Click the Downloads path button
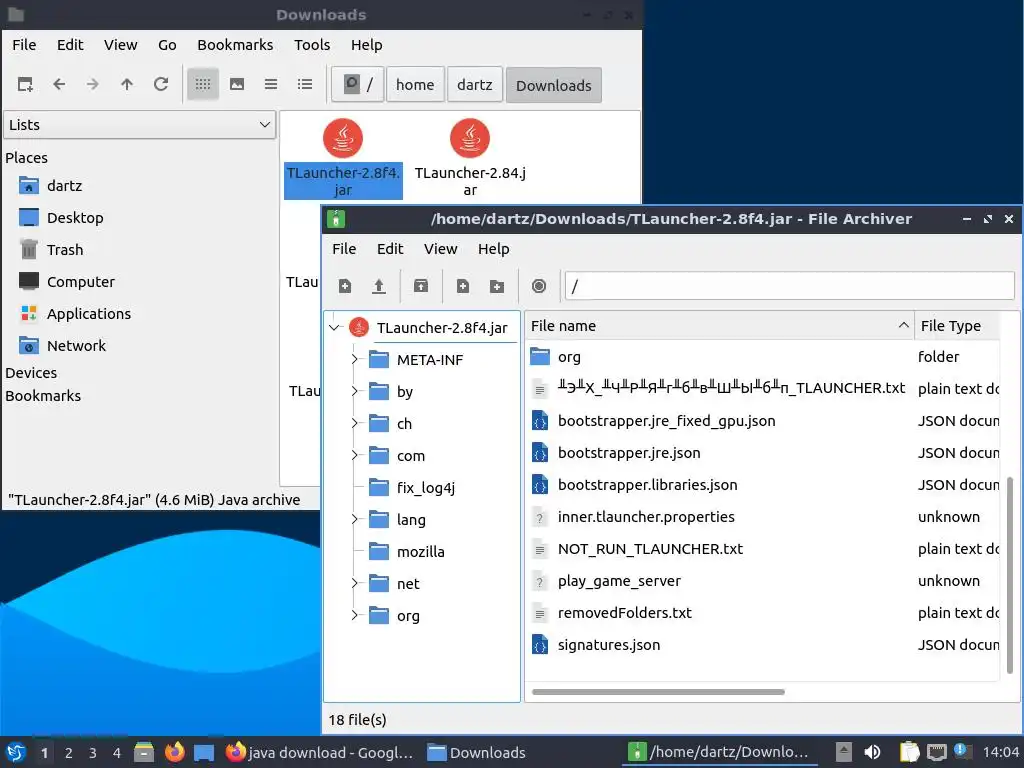The height and width of the screenshot is (768, 1024). coord(554,85)
